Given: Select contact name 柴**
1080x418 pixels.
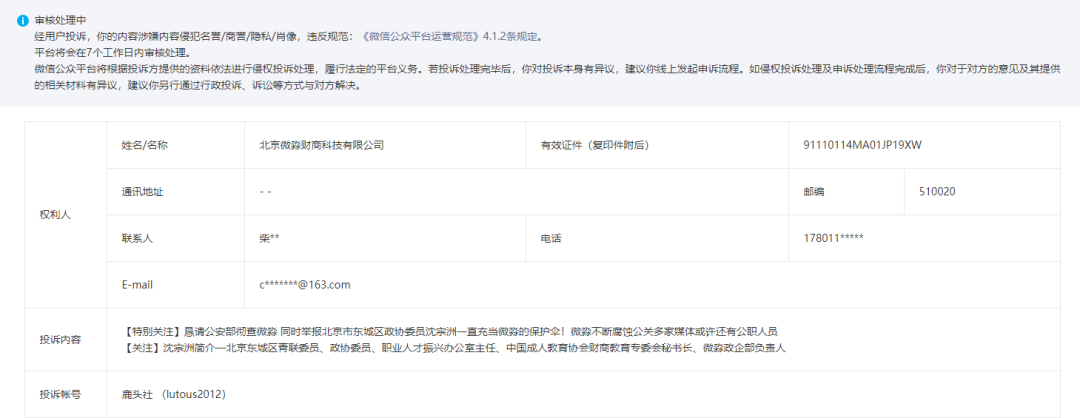Looking at the screenshot, I should [269, 238].
